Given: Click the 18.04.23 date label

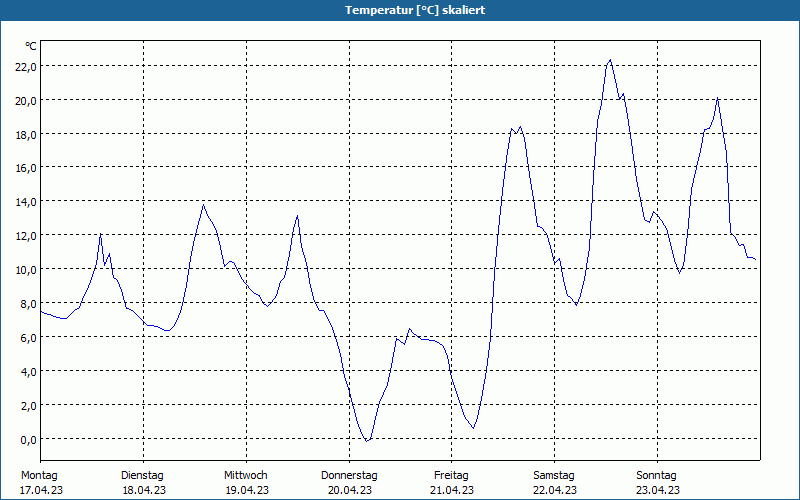Looking at the screenshot, I should (144, 490).
